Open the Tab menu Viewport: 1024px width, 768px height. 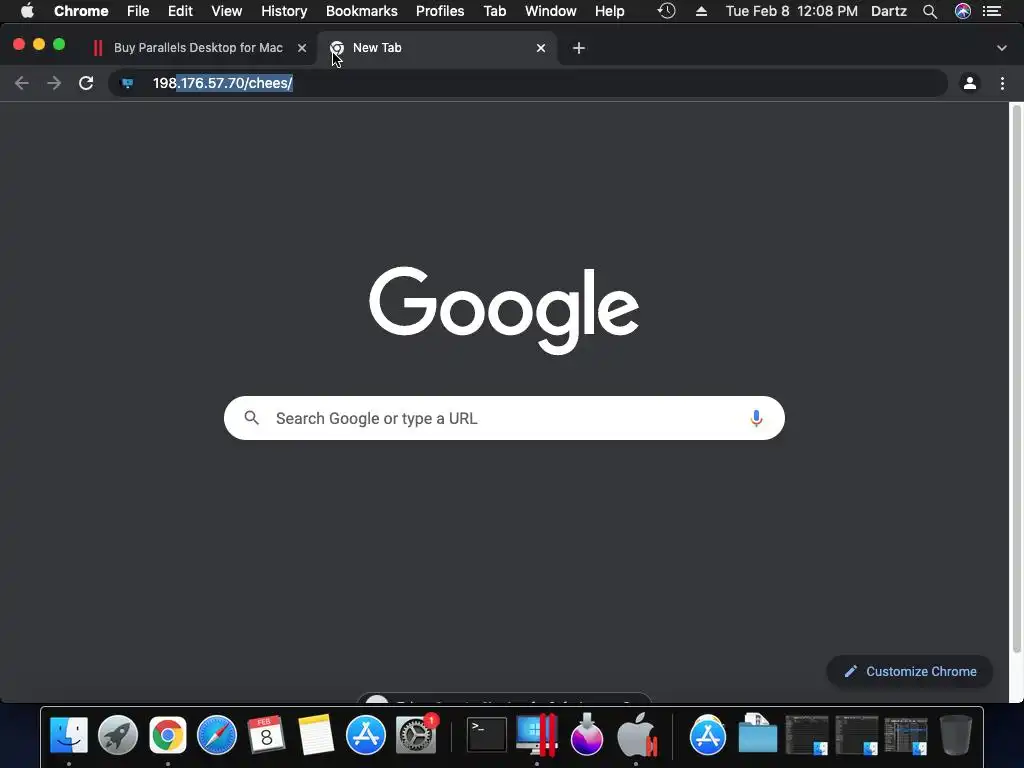[x=494, y=11]
